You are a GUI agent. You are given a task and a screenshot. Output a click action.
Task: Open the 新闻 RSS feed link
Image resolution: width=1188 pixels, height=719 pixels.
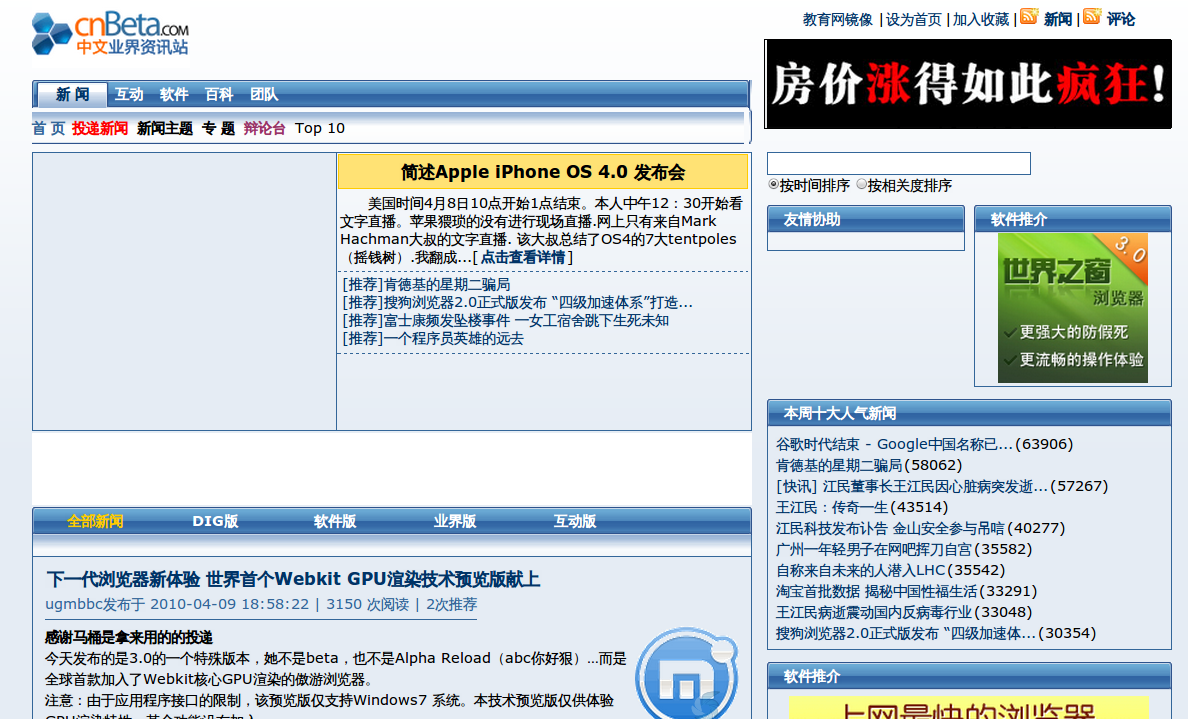pyautogui.click(x=1058, y=20)
